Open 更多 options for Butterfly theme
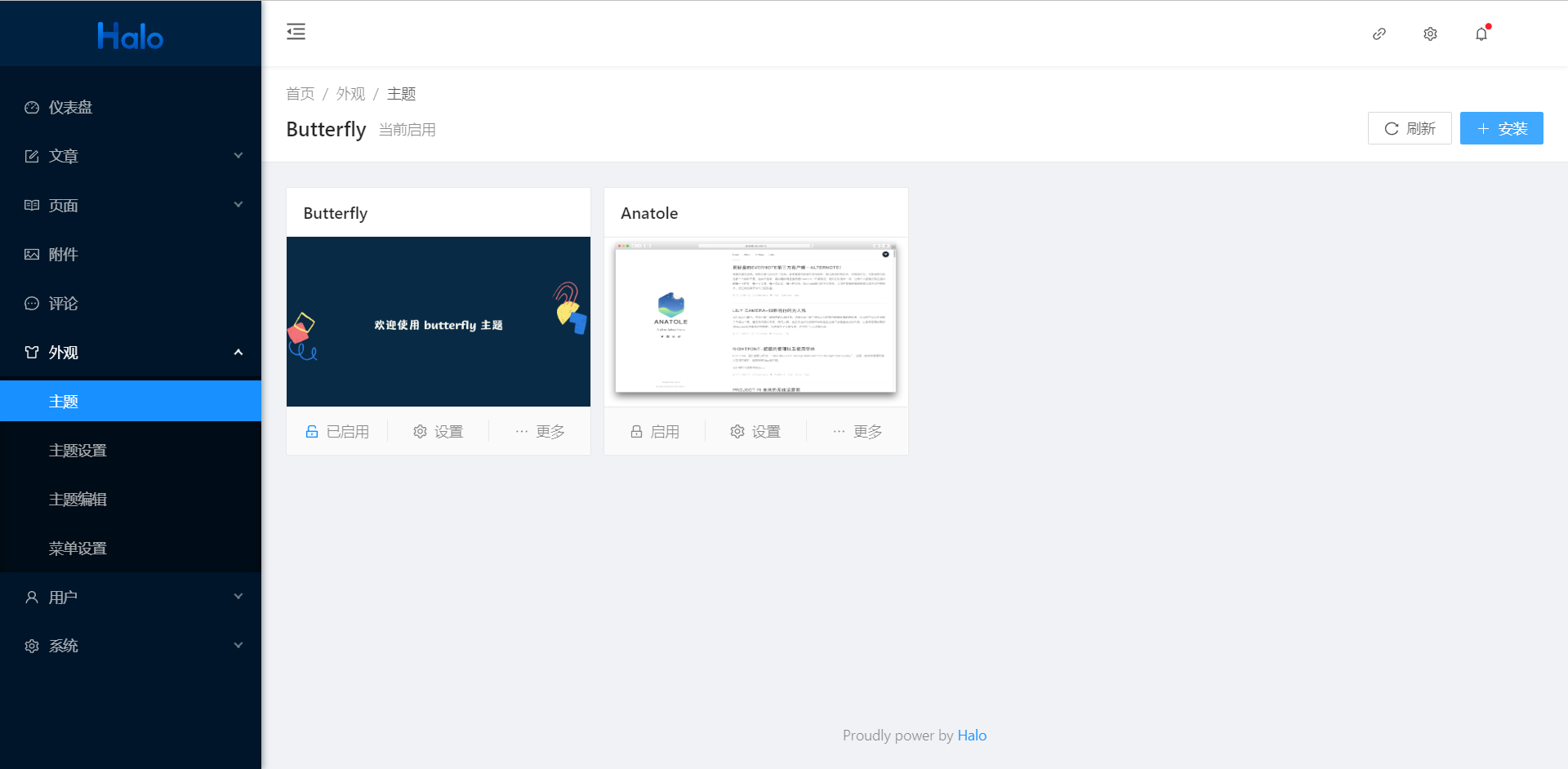Viewport: 1568px width, 769px height. click(540, 431)
